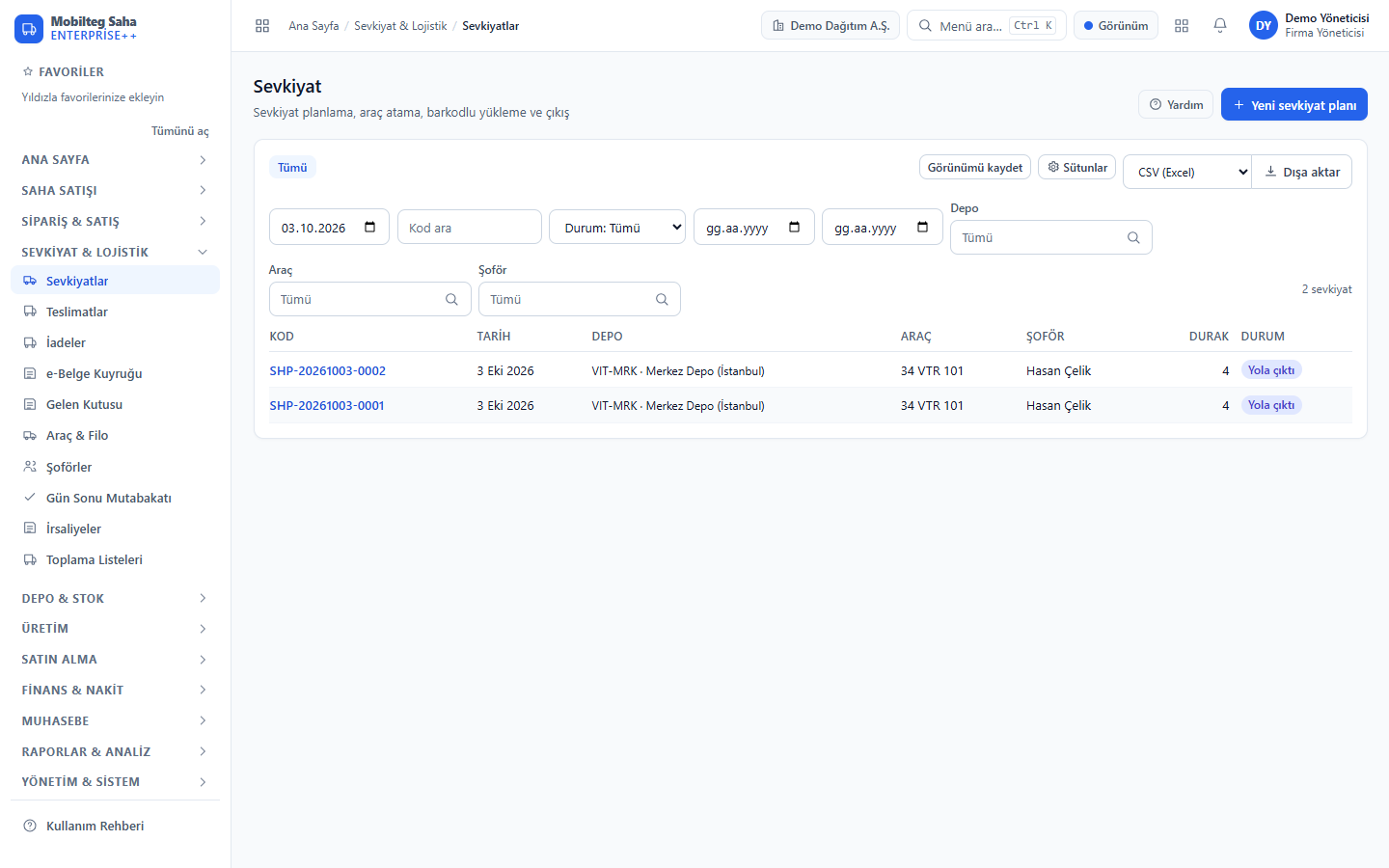The width and height of the screenshot is (1389, 868).
Task: Open İrsaliyeler in sidebar
Action: (x=115, y=529)
